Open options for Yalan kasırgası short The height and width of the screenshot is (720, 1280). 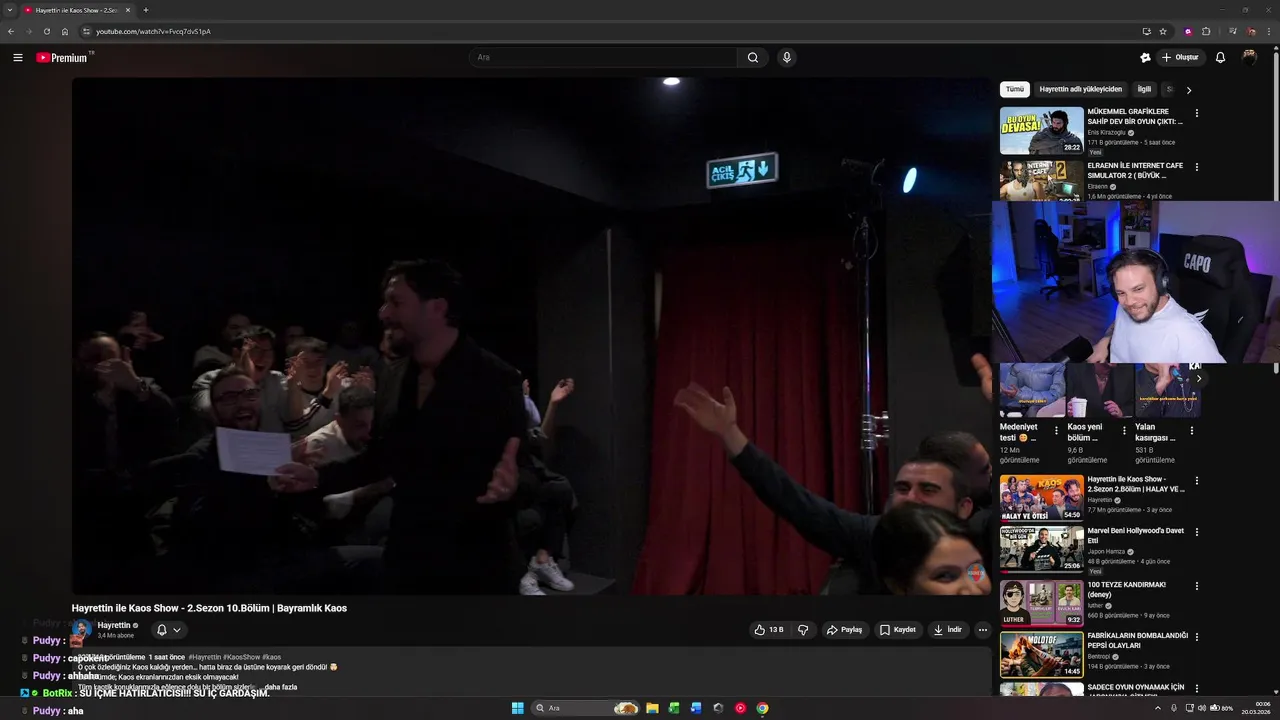[x=1191, y=431]
